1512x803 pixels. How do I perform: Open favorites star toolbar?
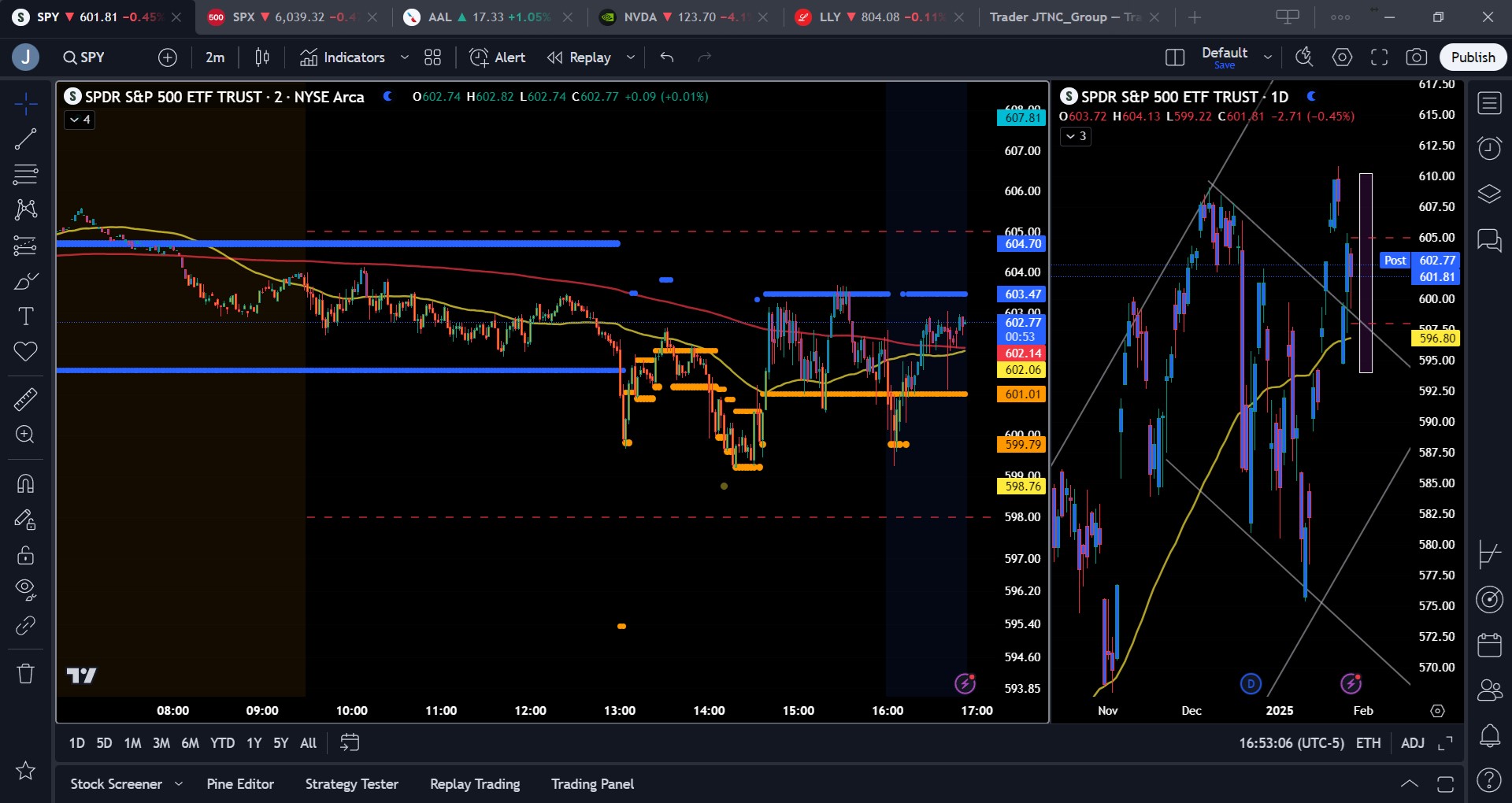pos(25,770)
